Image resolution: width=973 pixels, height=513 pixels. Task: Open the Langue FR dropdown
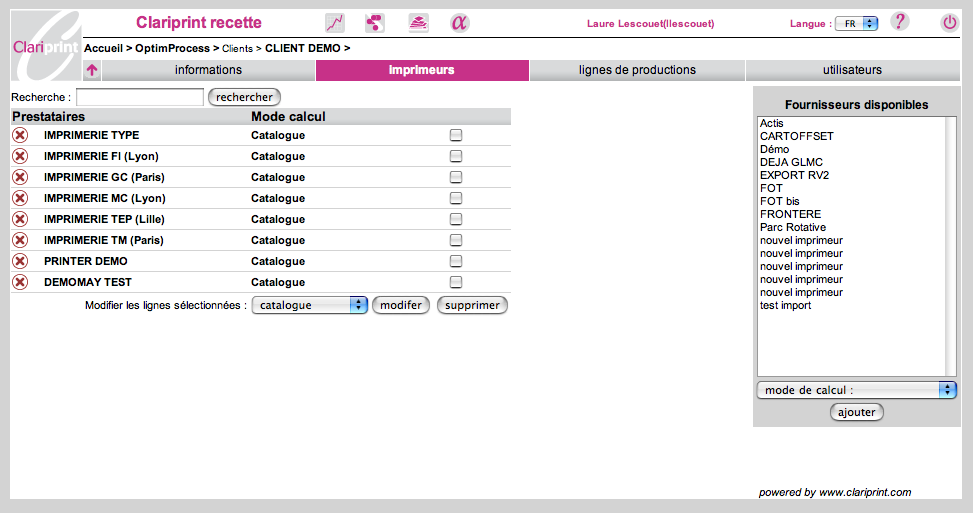pos(856,23)
